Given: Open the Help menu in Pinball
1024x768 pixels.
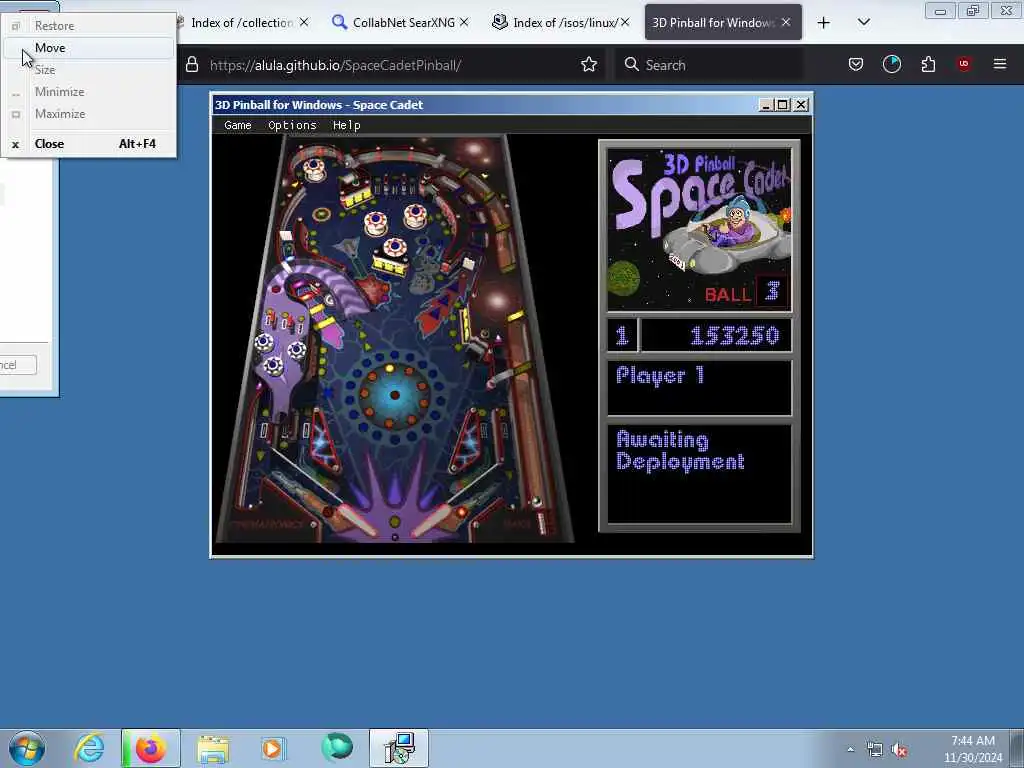Looking at the screenshot, I should coord(347,125).
